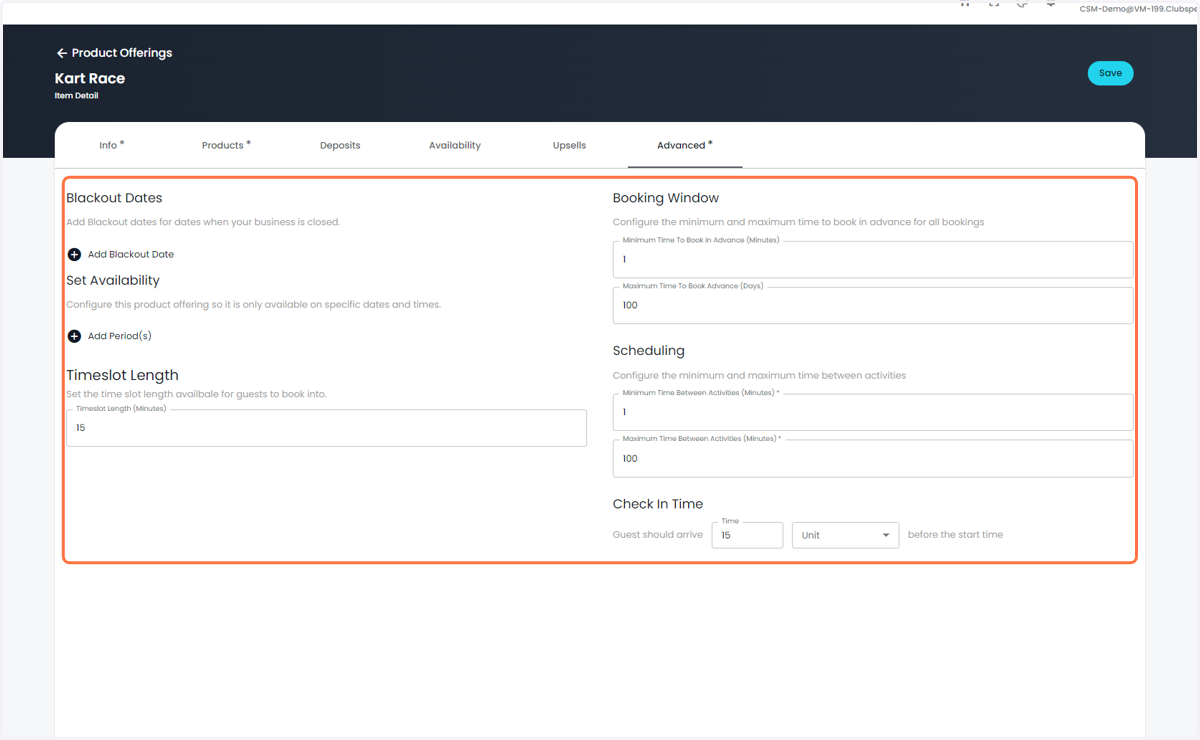Click the Timeslot Length description text

(196, 394)
